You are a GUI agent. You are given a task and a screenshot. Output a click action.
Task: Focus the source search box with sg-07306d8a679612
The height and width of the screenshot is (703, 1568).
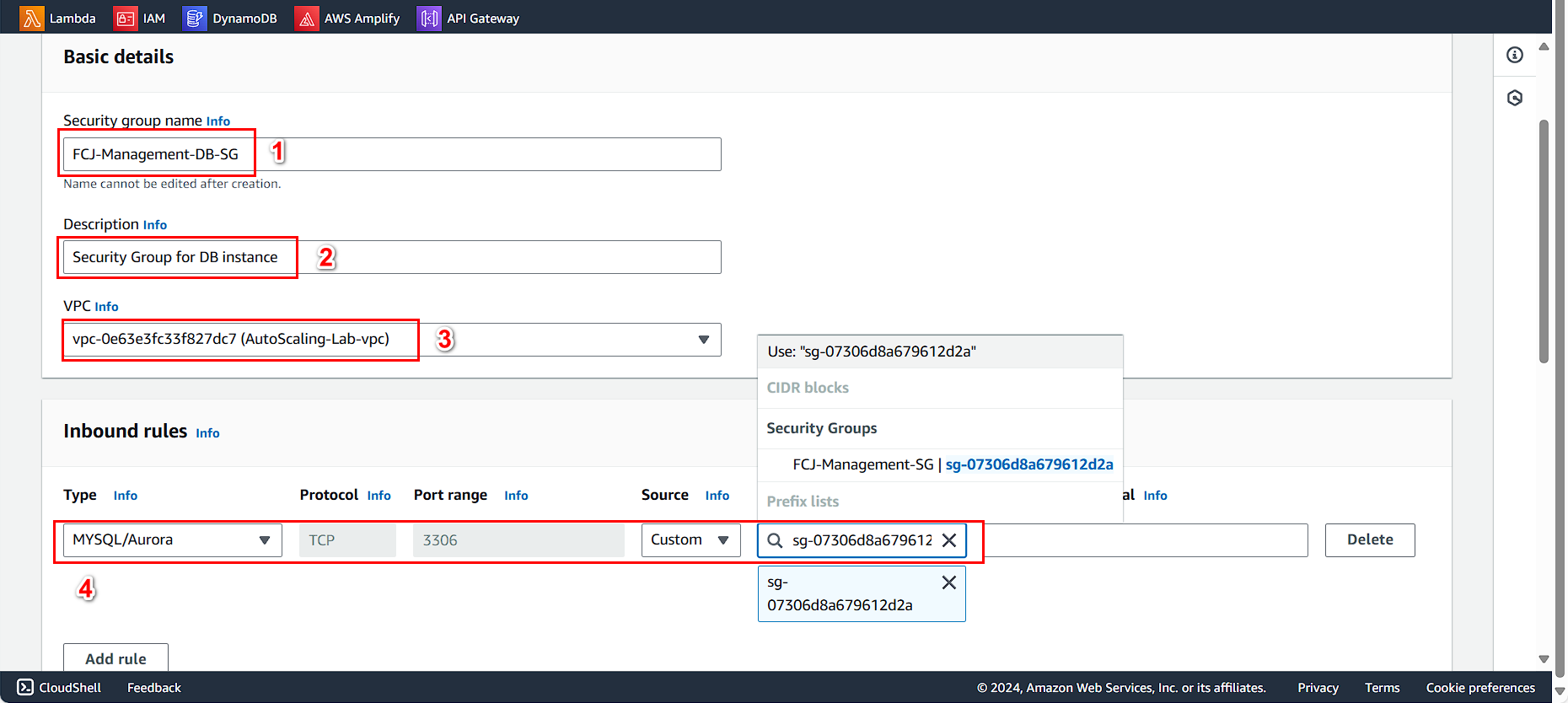862,540
